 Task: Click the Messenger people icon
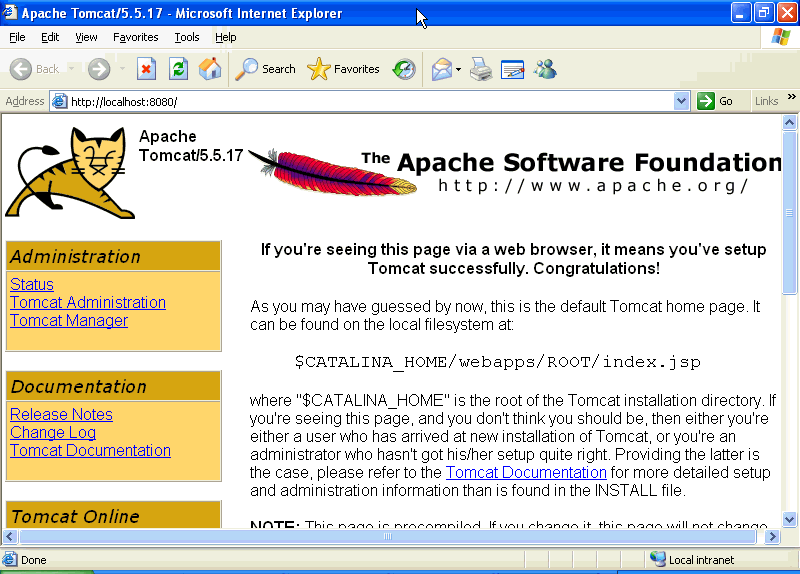[x=545, y=69]
